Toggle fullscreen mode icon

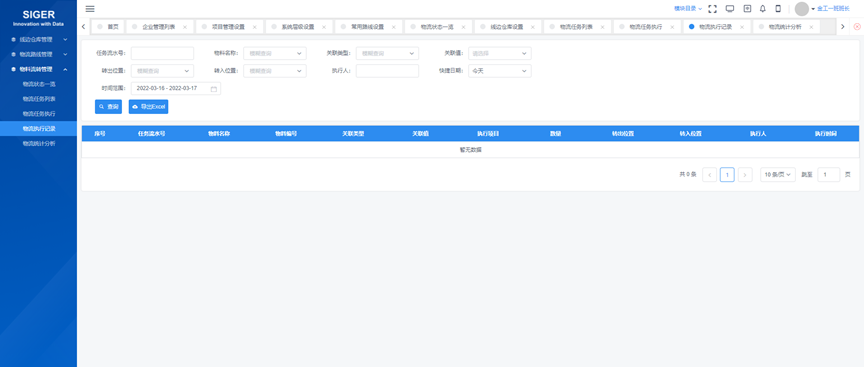(712, 9)
